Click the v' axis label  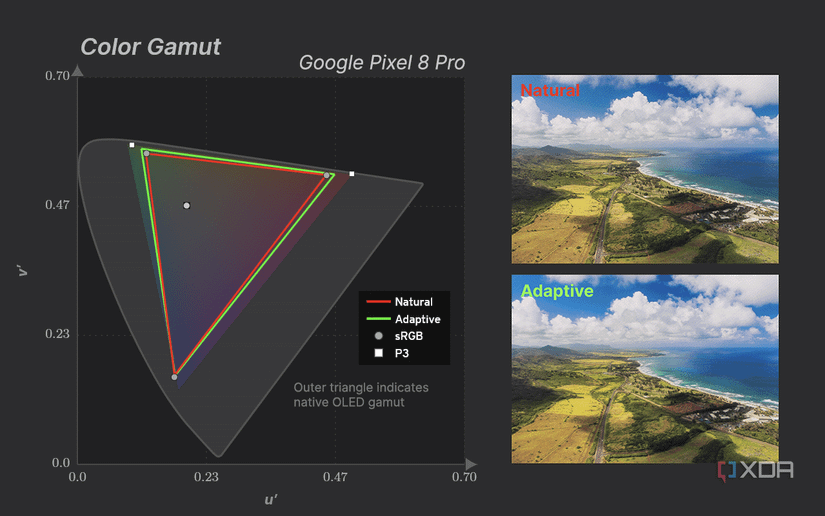point(22,270)
